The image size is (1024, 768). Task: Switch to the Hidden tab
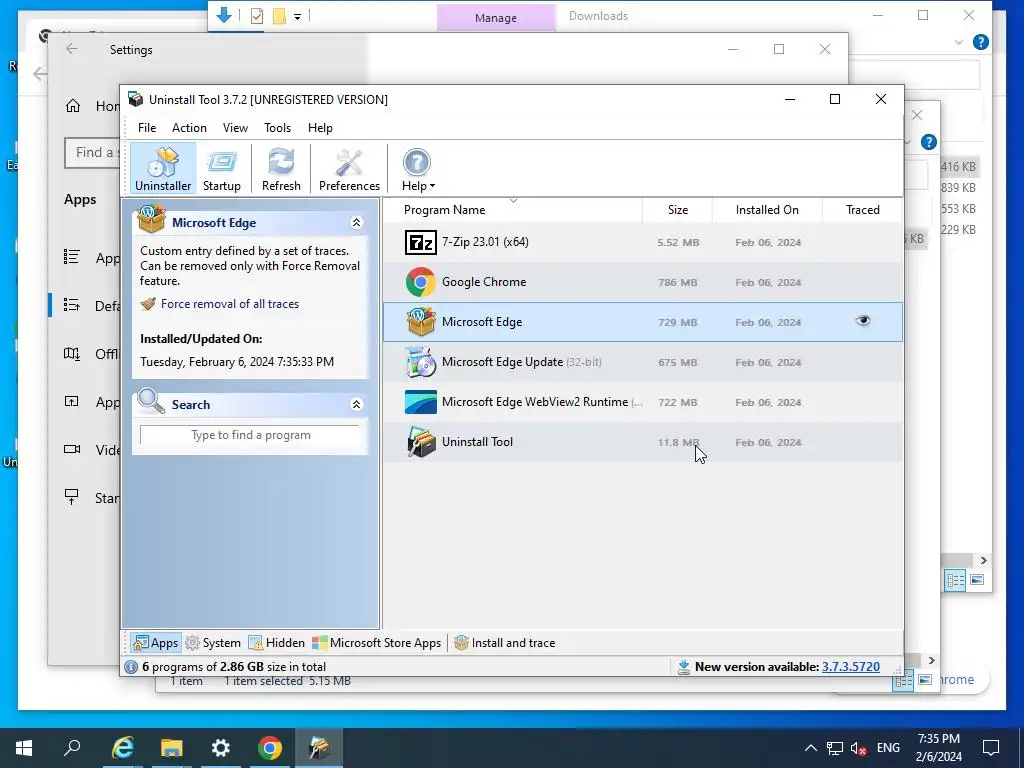pyautogui.click(x=277, y=643)
